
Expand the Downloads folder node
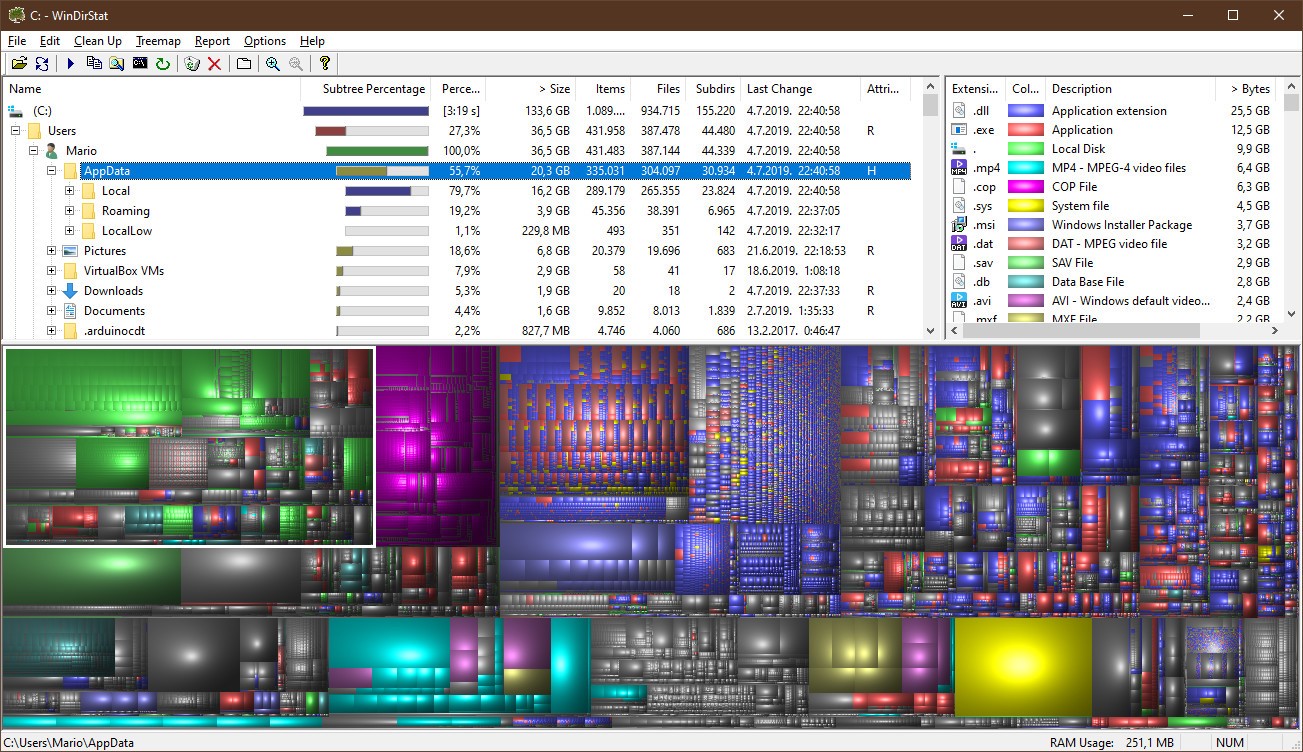[51, 291]
